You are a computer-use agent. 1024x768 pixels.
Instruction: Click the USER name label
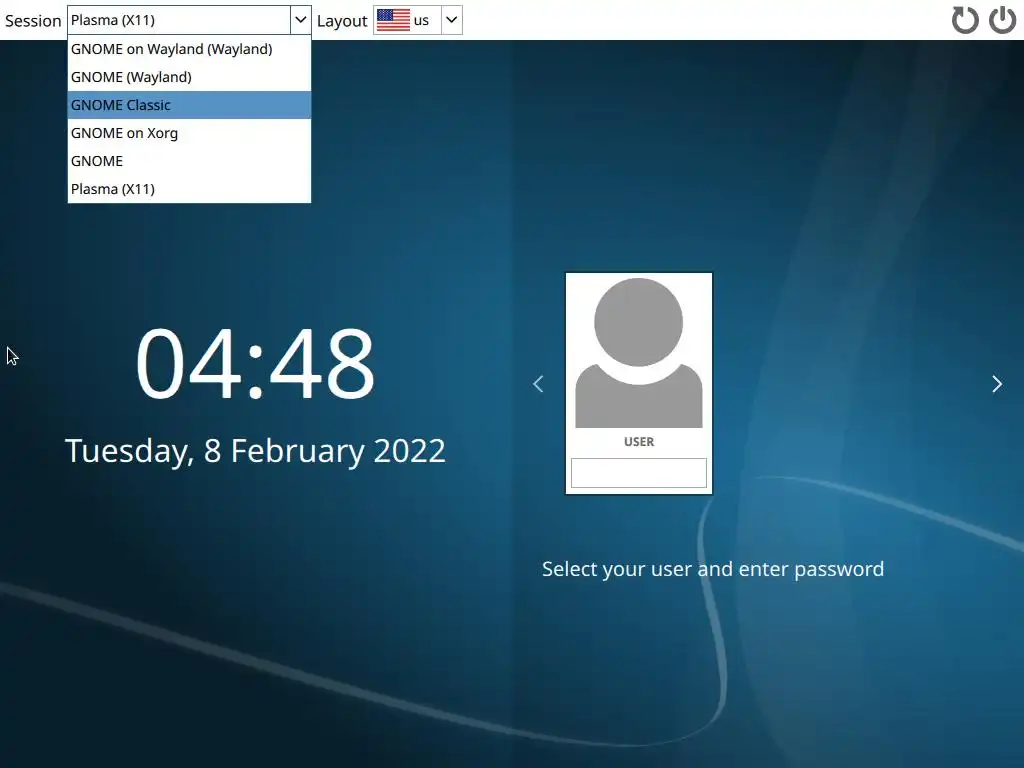(639, 442)
